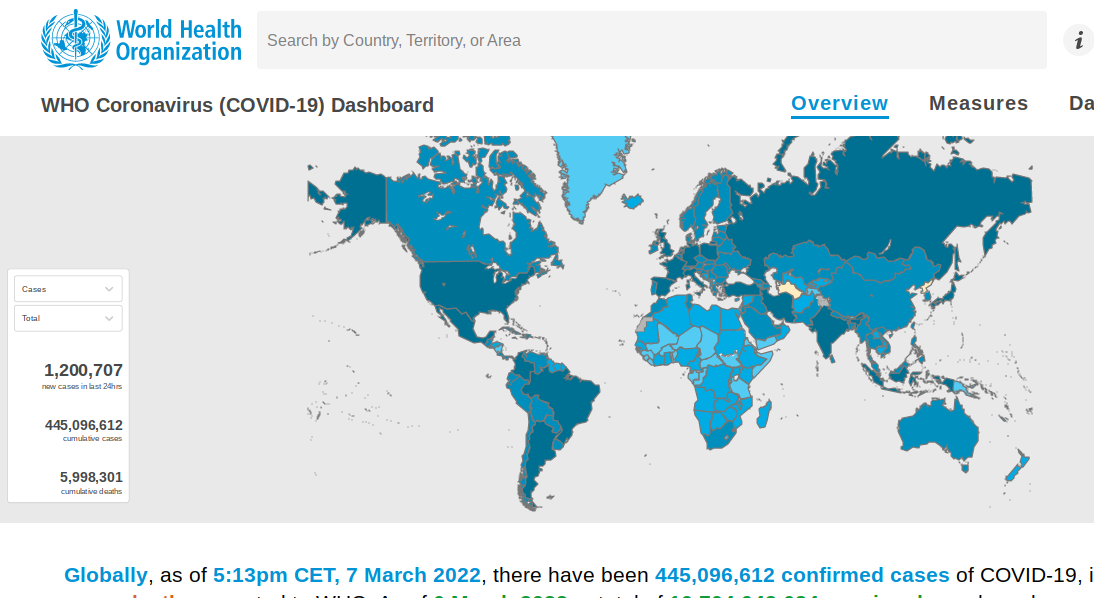
Task: Click the 5:13pm CET, 7 March 2022 text
Action: (347, 575)
